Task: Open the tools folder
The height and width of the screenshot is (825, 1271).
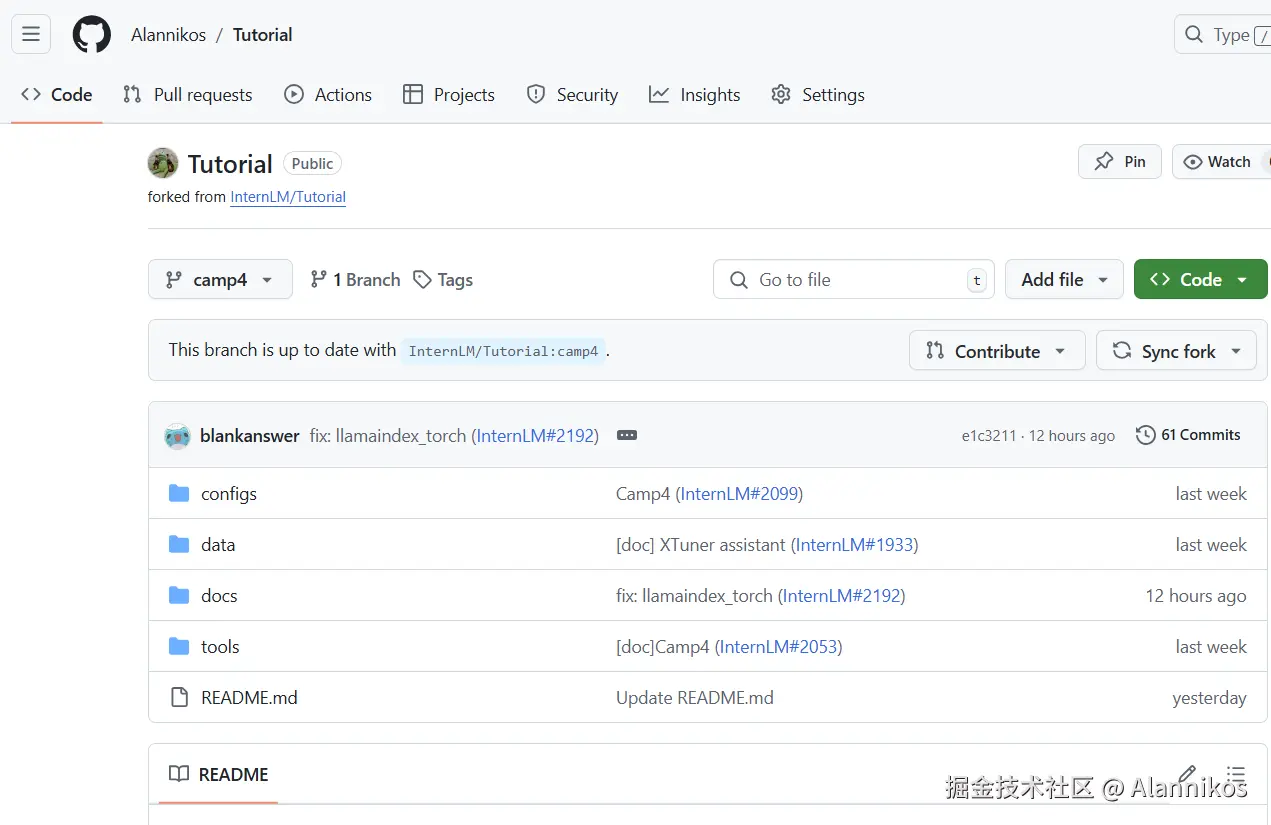Action: pos(220,647)
